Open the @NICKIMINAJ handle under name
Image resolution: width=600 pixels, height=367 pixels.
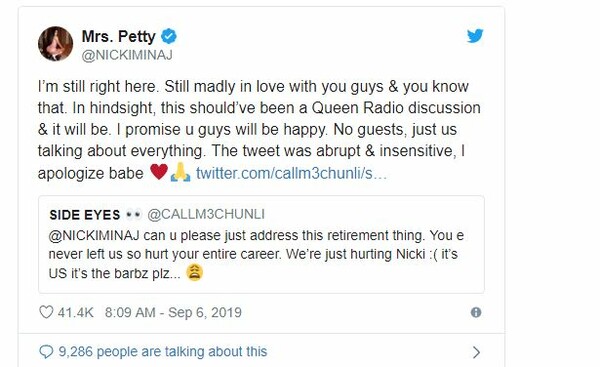pyautogui.click(x=127, y=55)
